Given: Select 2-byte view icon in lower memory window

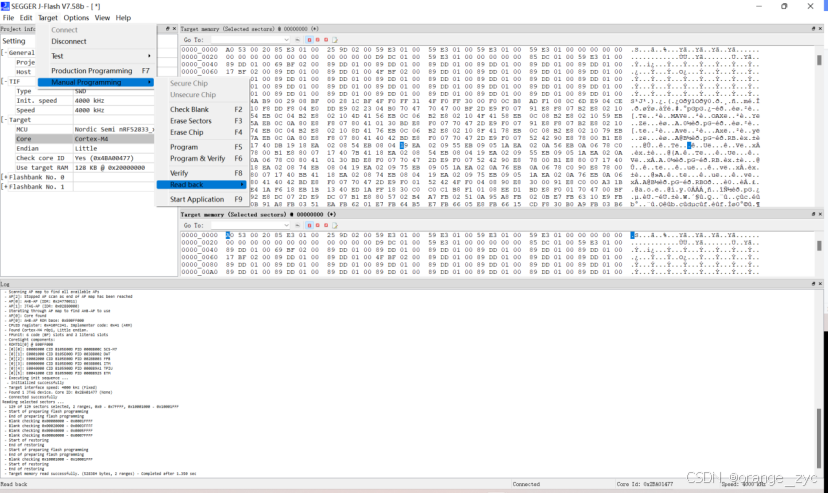Looking at the screenshot, I should (x=318, y=225).
